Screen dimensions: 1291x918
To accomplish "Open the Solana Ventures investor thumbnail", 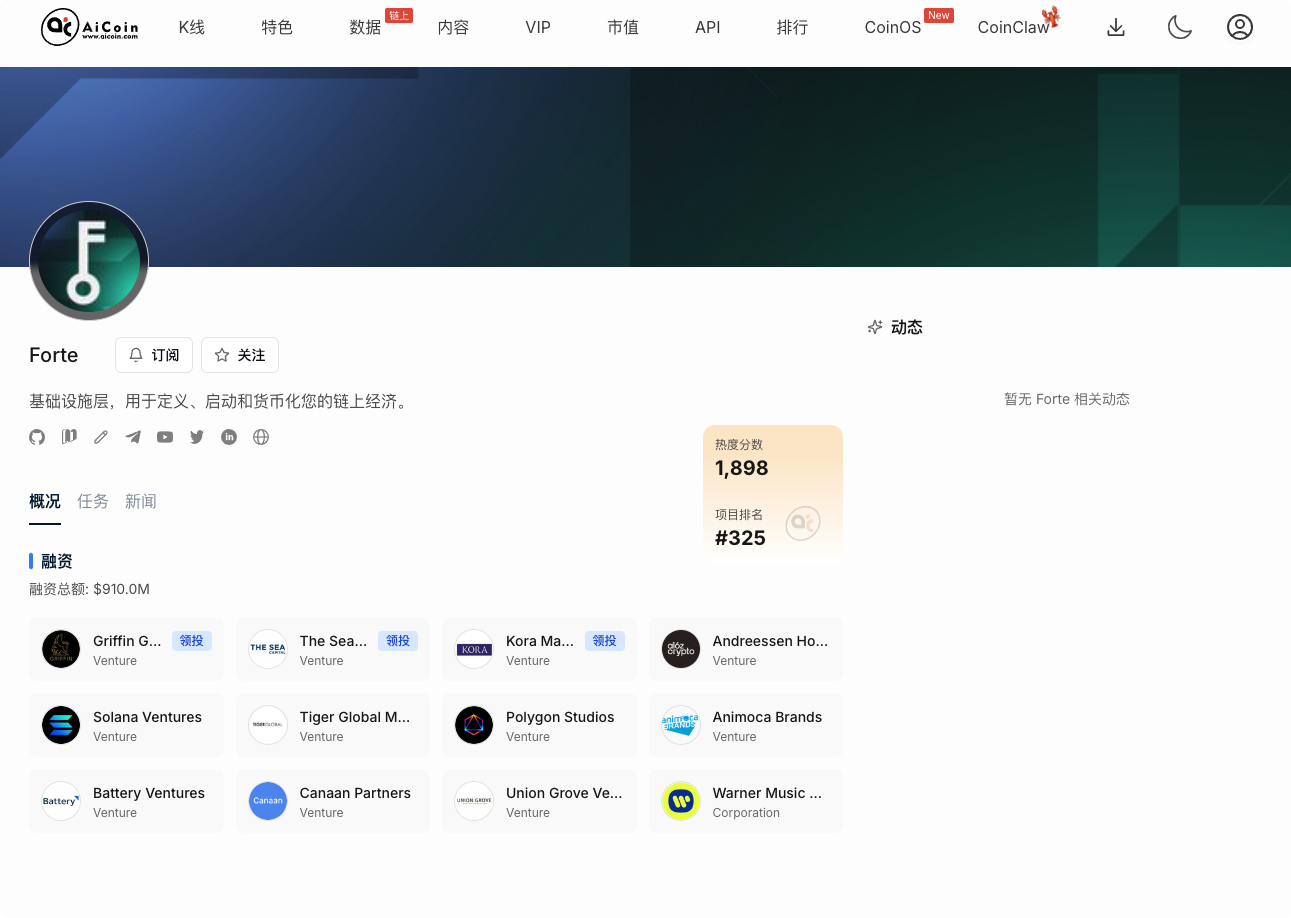I will pyautogui.click(x=61, y=725).
